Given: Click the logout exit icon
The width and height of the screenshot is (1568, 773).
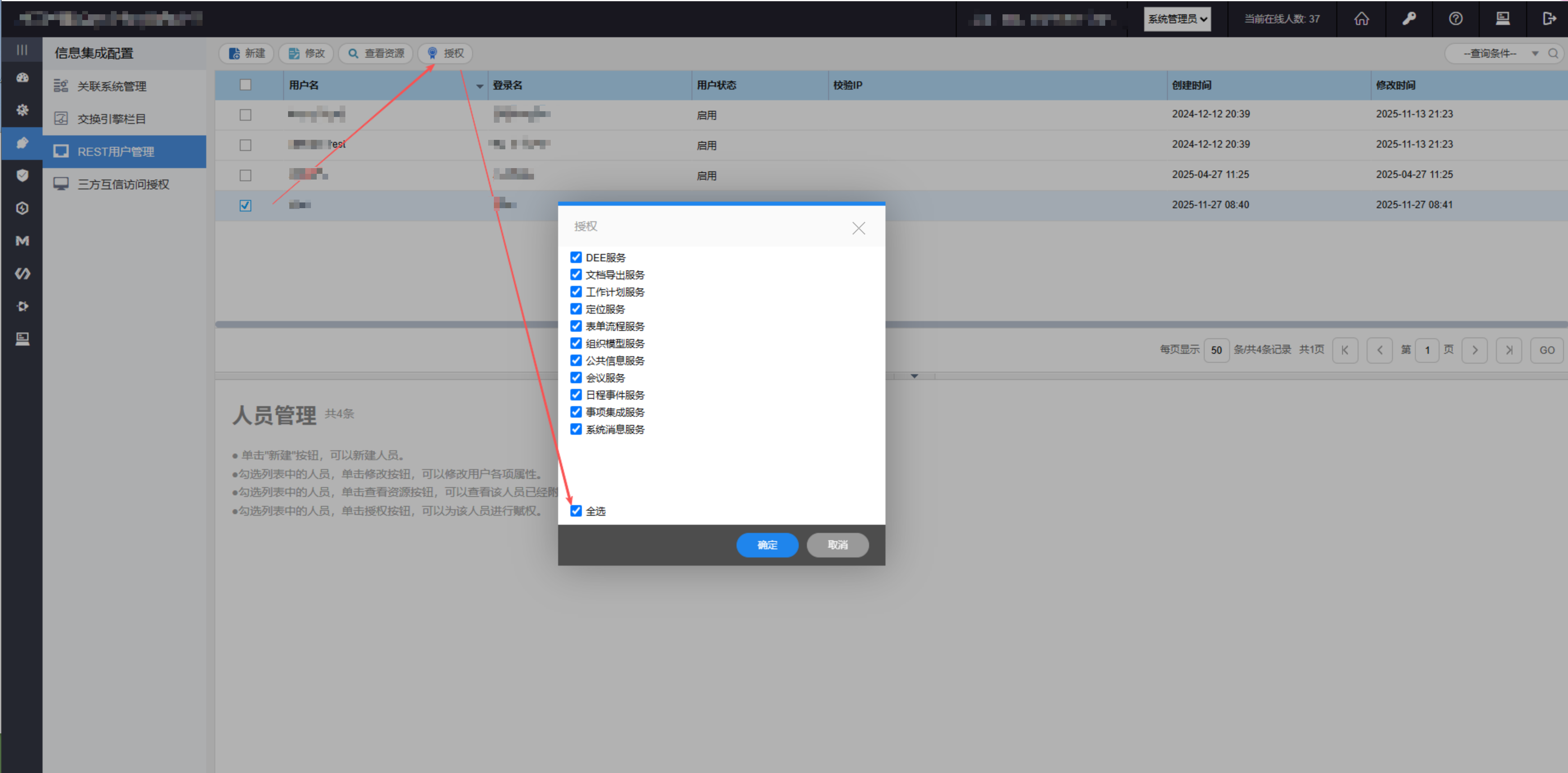Looking at the screenshot, I should 1549,19.
